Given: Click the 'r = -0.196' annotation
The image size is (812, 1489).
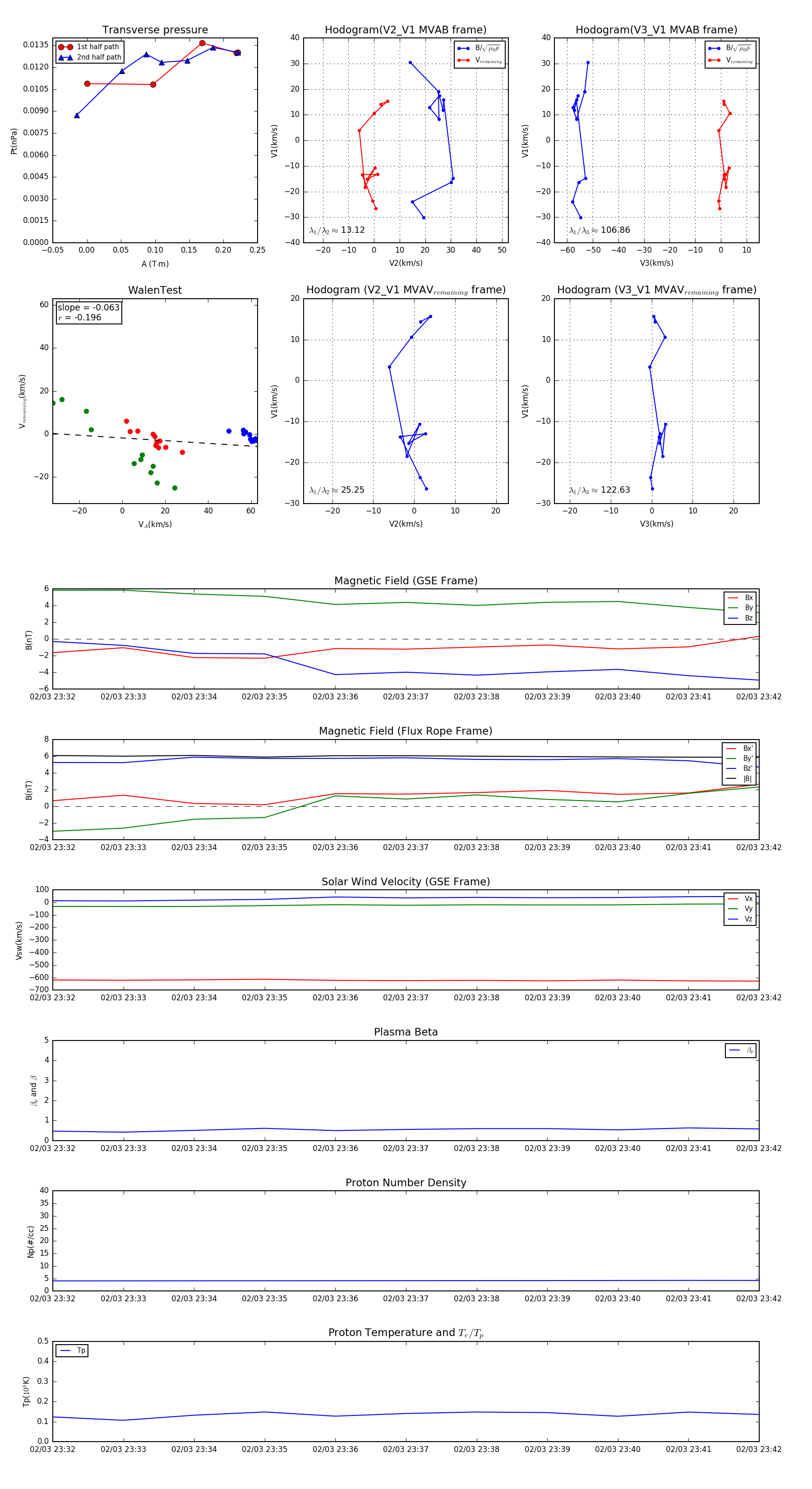Looking at the screenshot, I should click(x=80, y=317).
